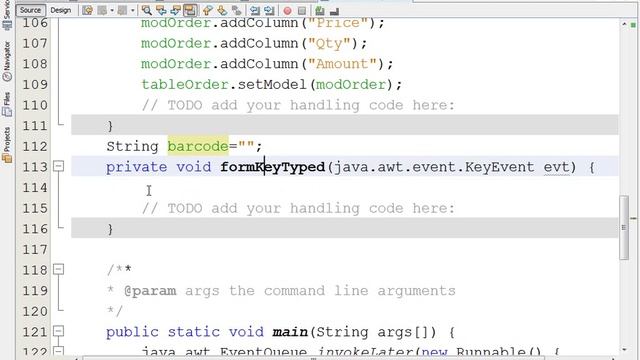640x360 pixels.
Task: Collapse the main method fold at line 121
Action: (x=59, y=331)
